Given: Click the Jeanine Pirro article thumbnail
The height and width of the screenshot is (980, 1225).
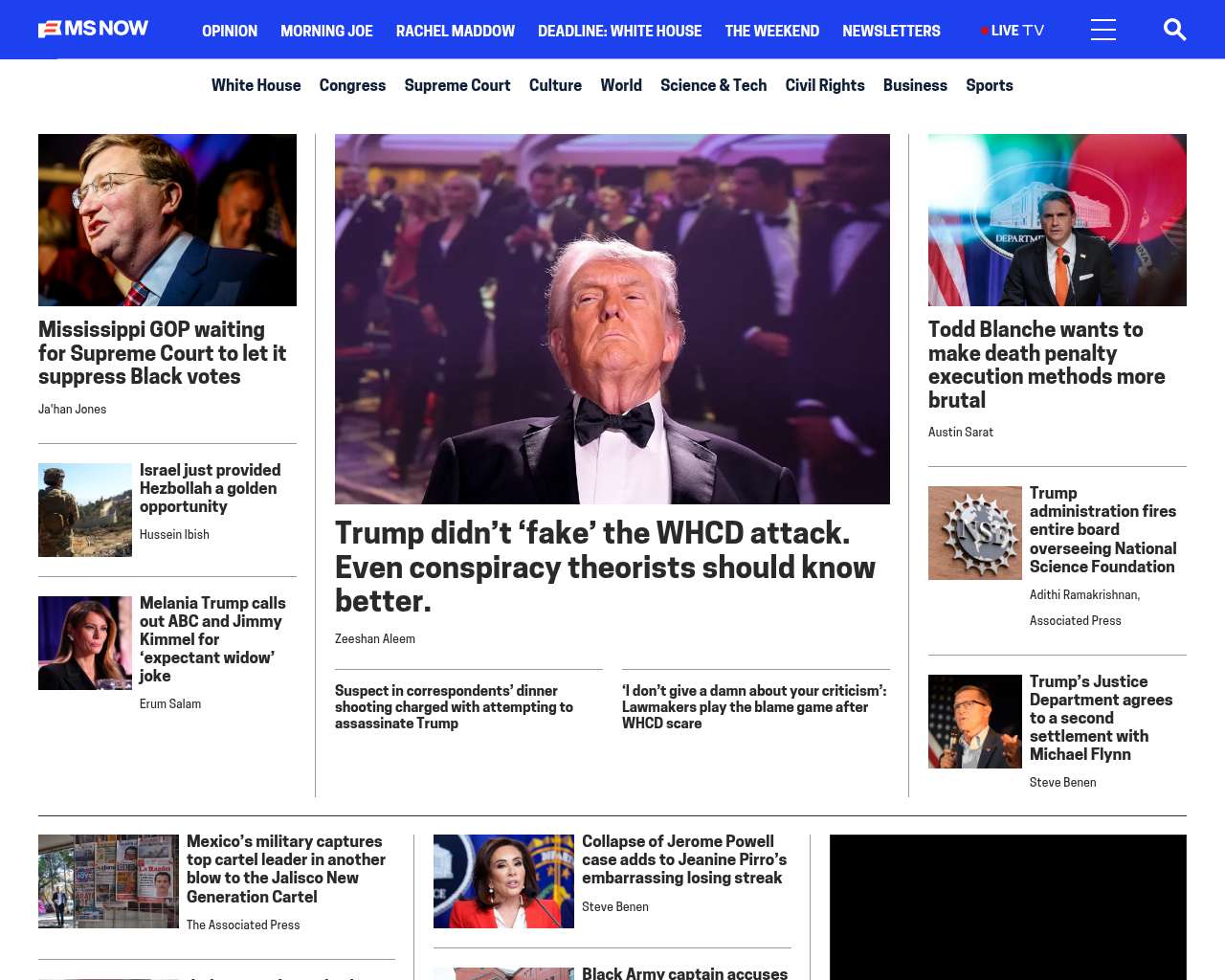Looking at the screenshot, I should 503,881.
